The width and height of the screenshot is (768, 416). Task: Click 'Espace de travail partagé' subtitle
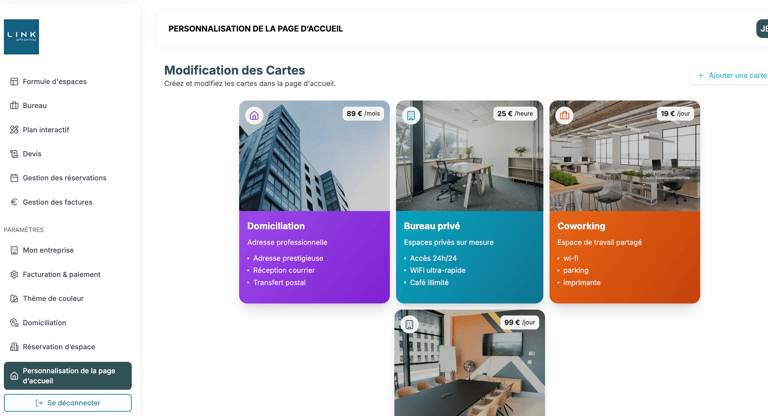(x=599, y=242)
